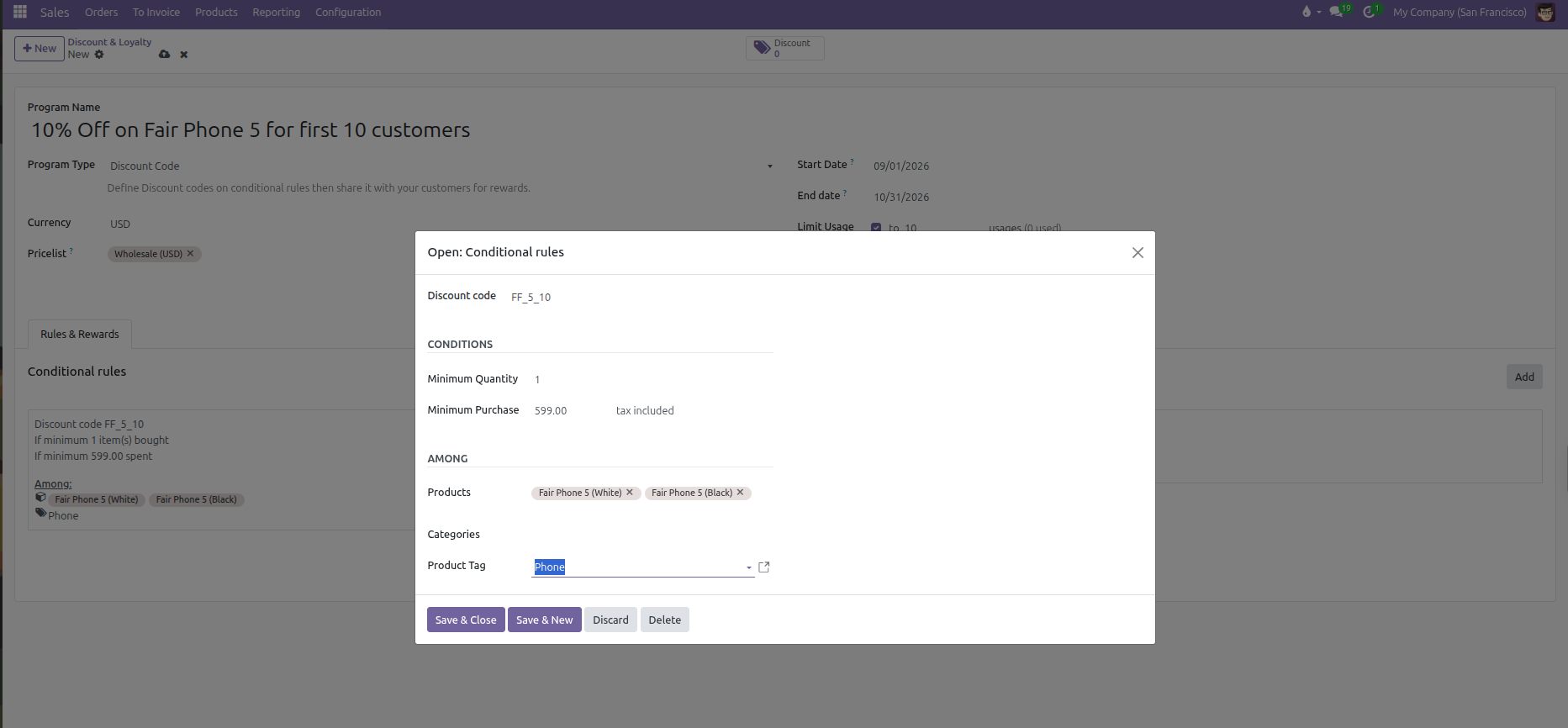This screenshot has width=1568, height=728.
Task: Open the Program Type dropdown
Action: coord(441,166)
